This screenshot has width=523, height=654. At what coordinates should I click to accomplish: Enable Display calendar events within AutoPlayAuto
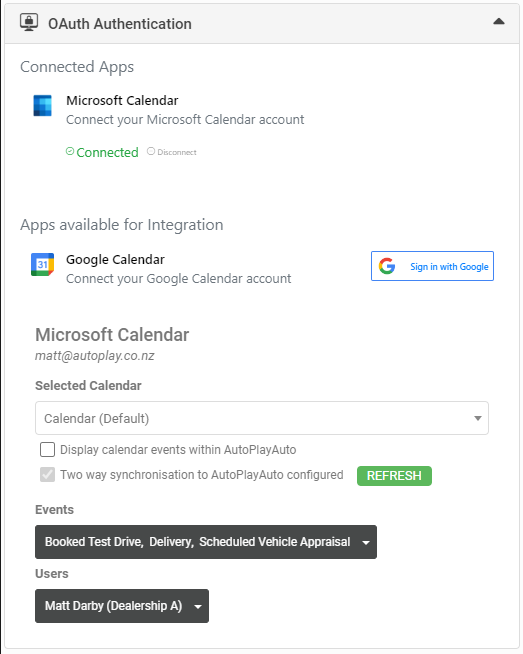(47, 450)
